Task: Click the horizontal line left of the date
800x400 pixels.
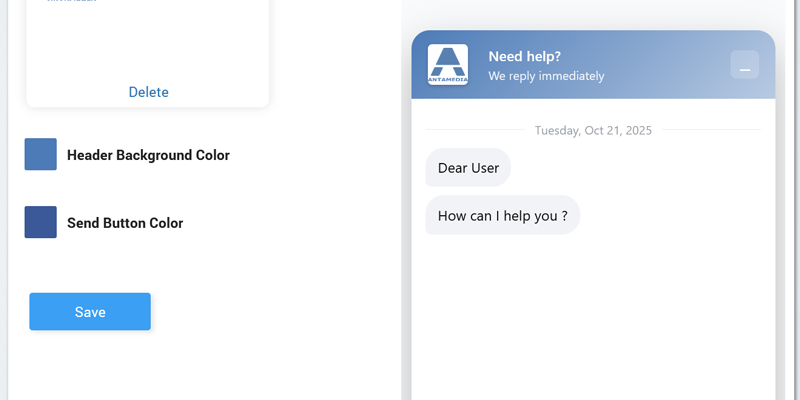Action: click(475, 130)
